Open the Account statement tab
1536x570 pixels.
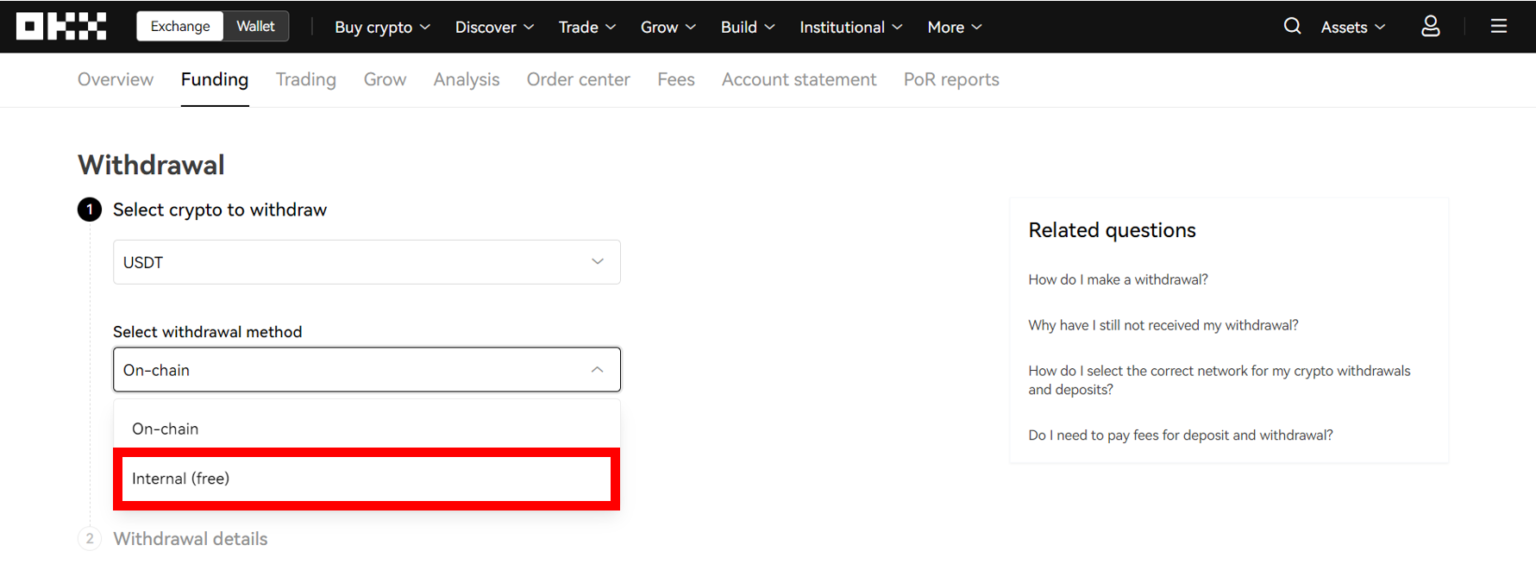click(x=799, y=80)
